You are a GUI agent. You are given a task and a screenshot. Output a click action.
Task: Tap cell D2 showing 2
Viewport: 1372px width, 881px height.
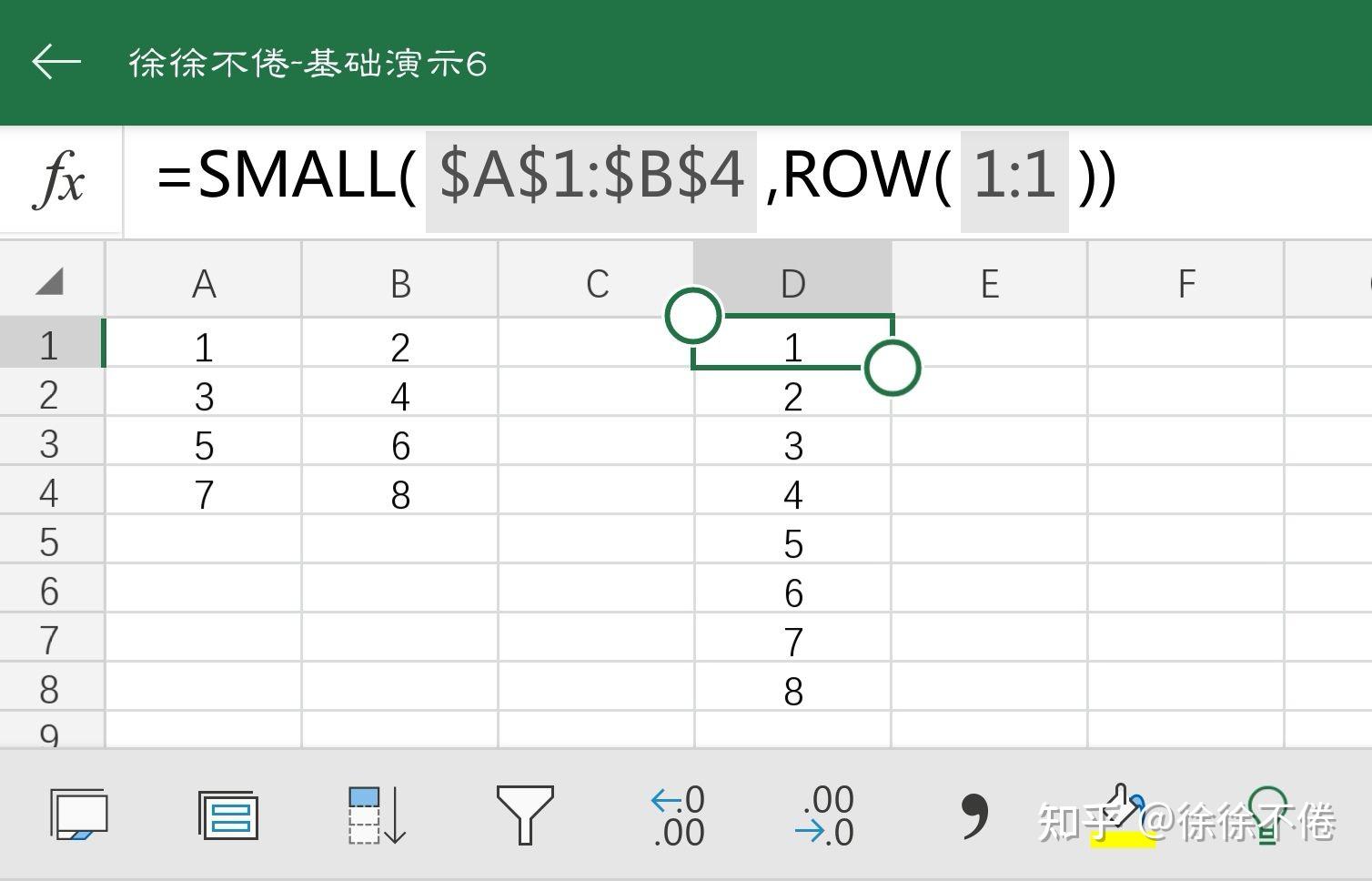[793, 392]
